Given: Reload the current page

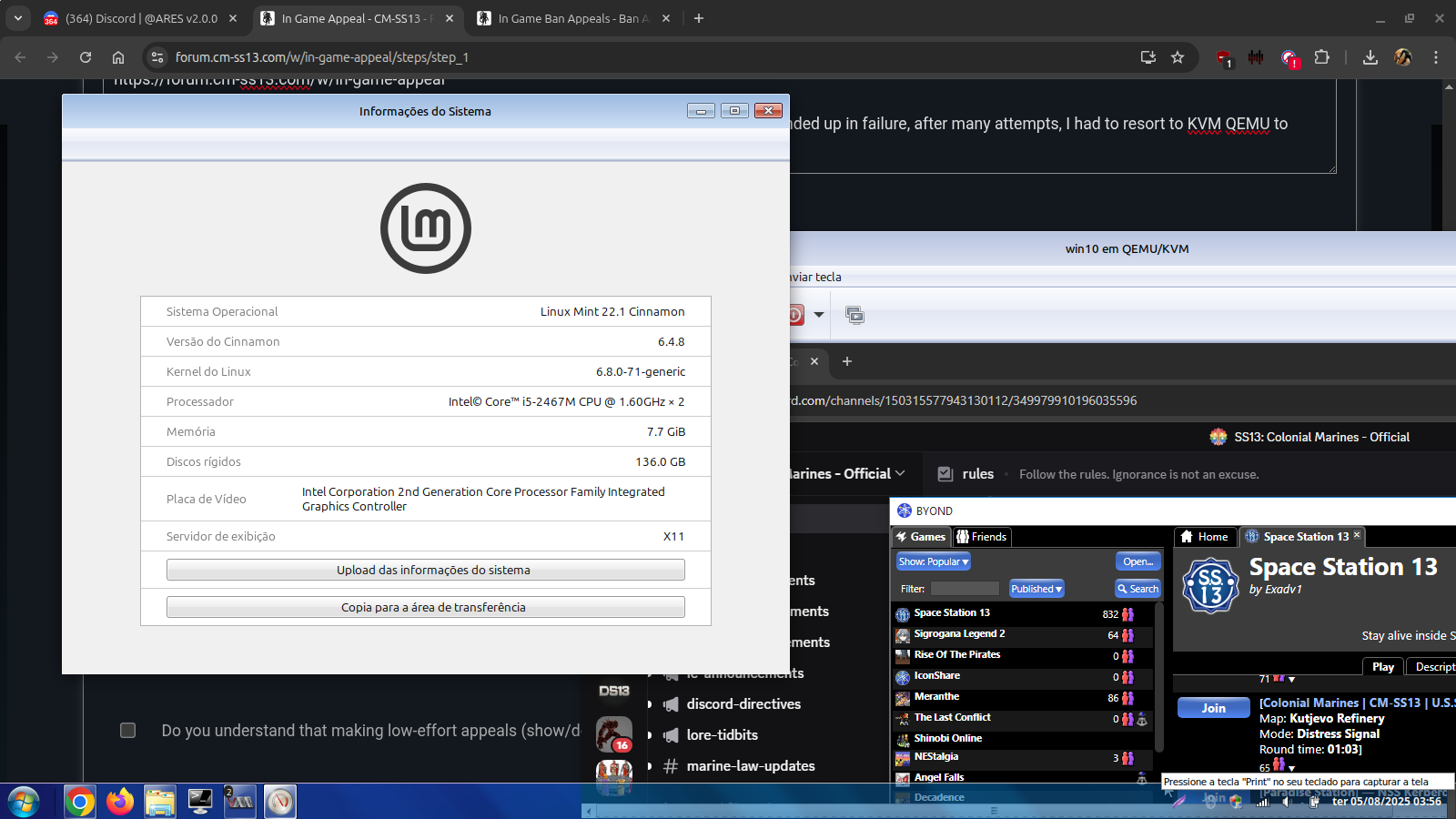Looking at the screenshot, I should (86, 57).
